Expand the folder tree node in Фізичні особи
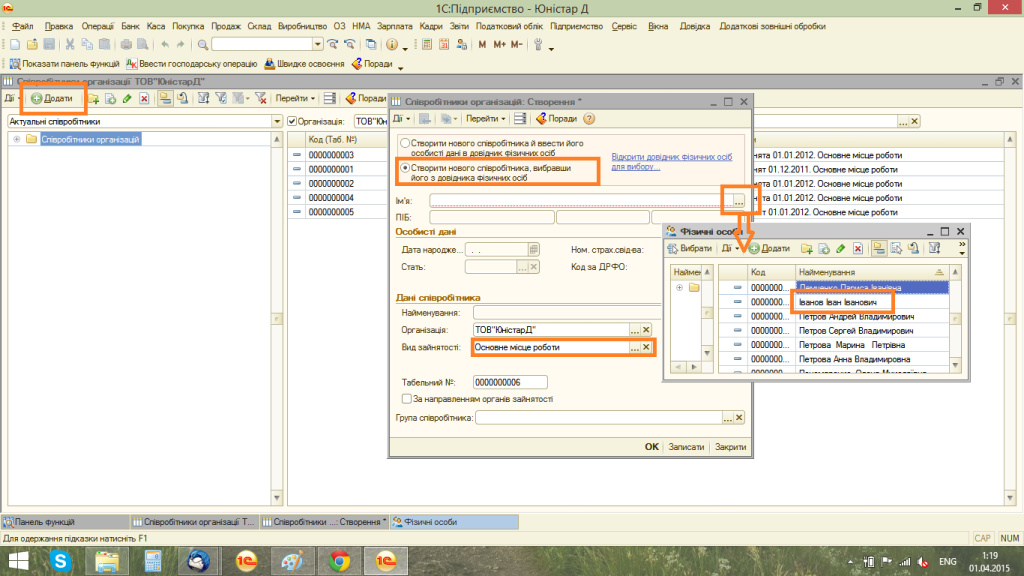This screenshot has height=576, width=1024. coord(679,287)
